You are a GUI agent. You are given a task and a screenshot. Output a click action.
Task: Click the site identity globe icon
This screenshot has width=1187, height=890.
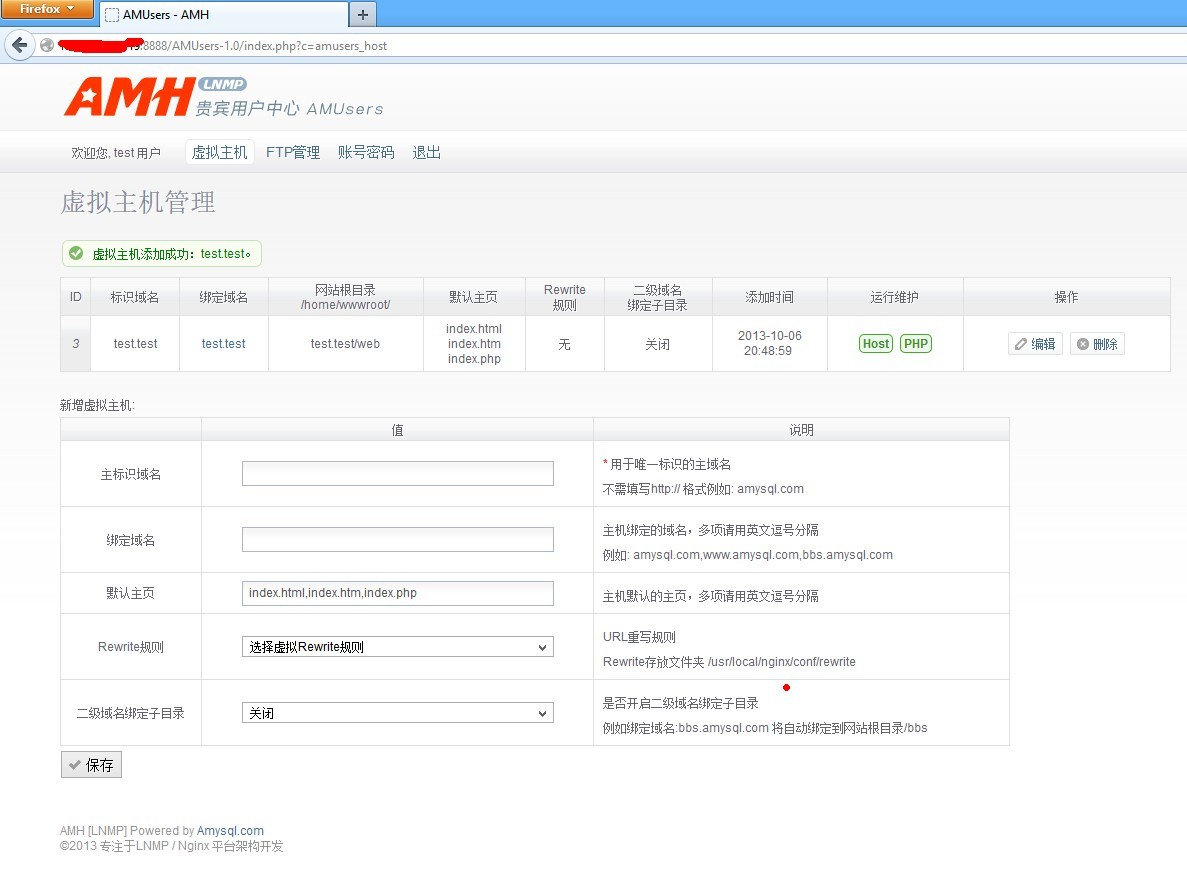click(x=46, y=46)
